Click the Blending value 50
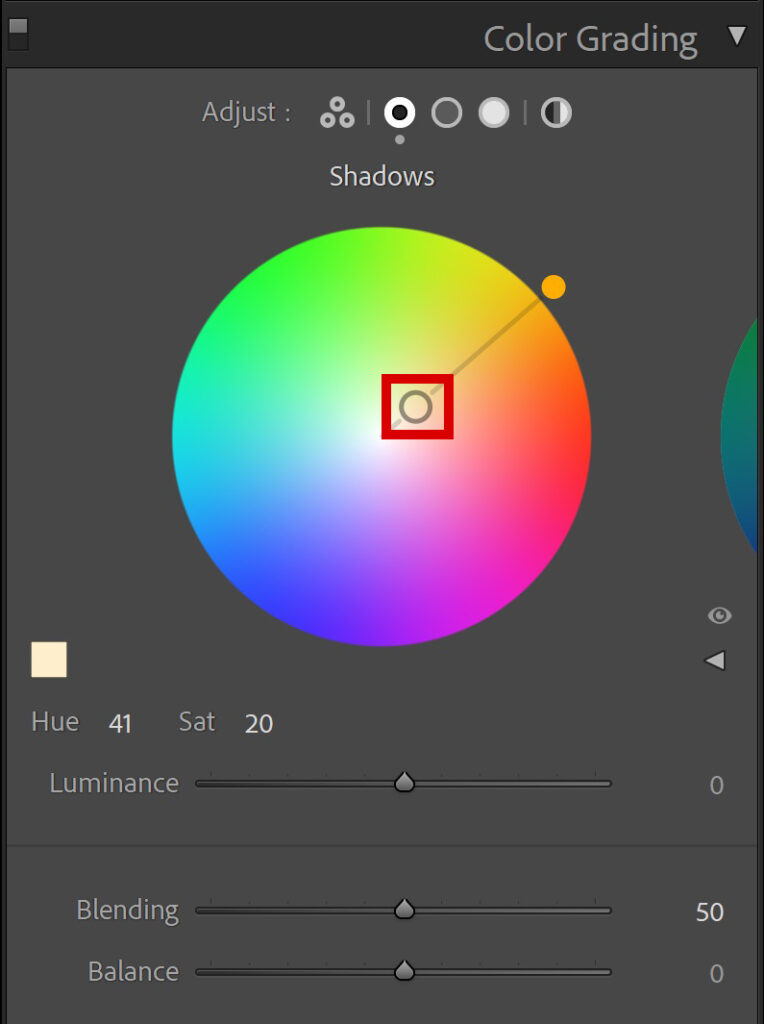Viewport: 764px width, 1024px height. click(x=710, y=912)
